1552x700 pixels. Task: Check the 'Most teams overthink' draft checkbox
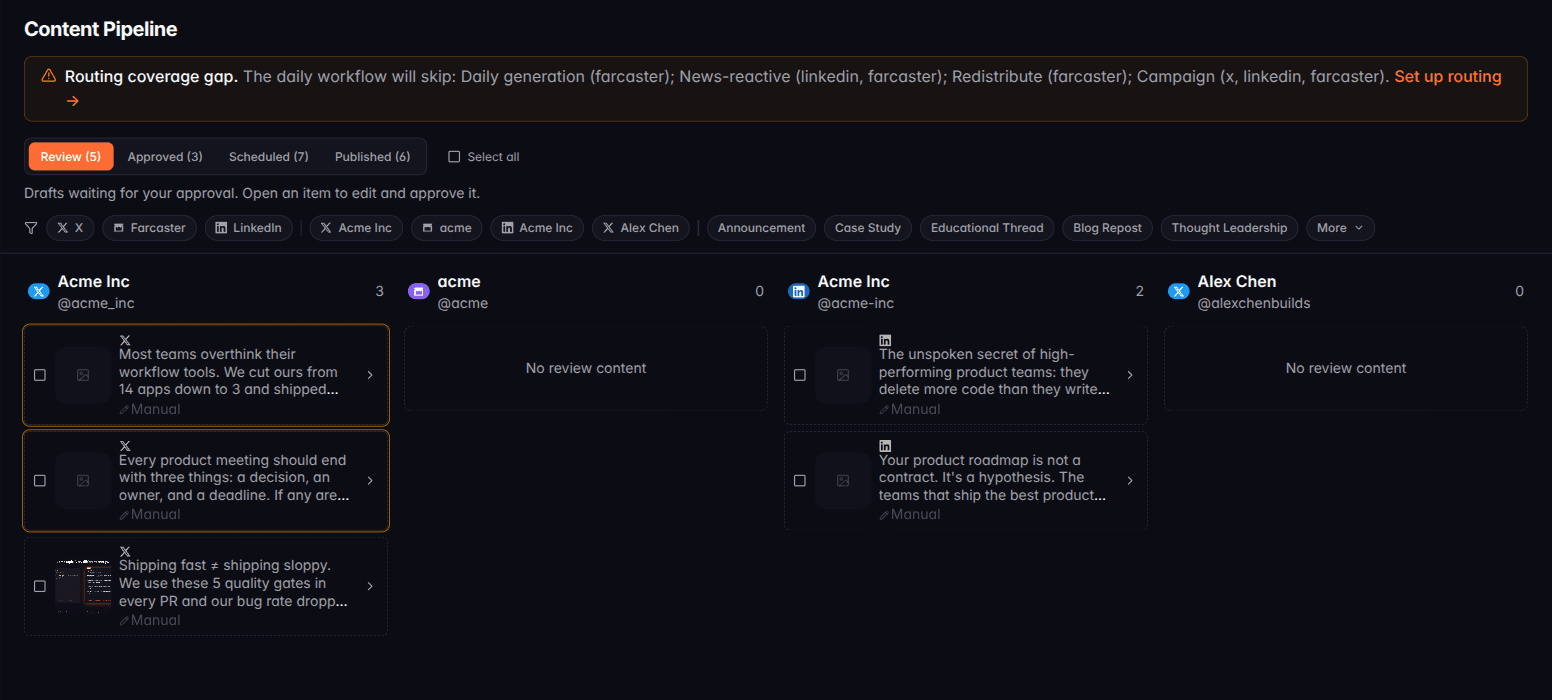pos(40,375)
